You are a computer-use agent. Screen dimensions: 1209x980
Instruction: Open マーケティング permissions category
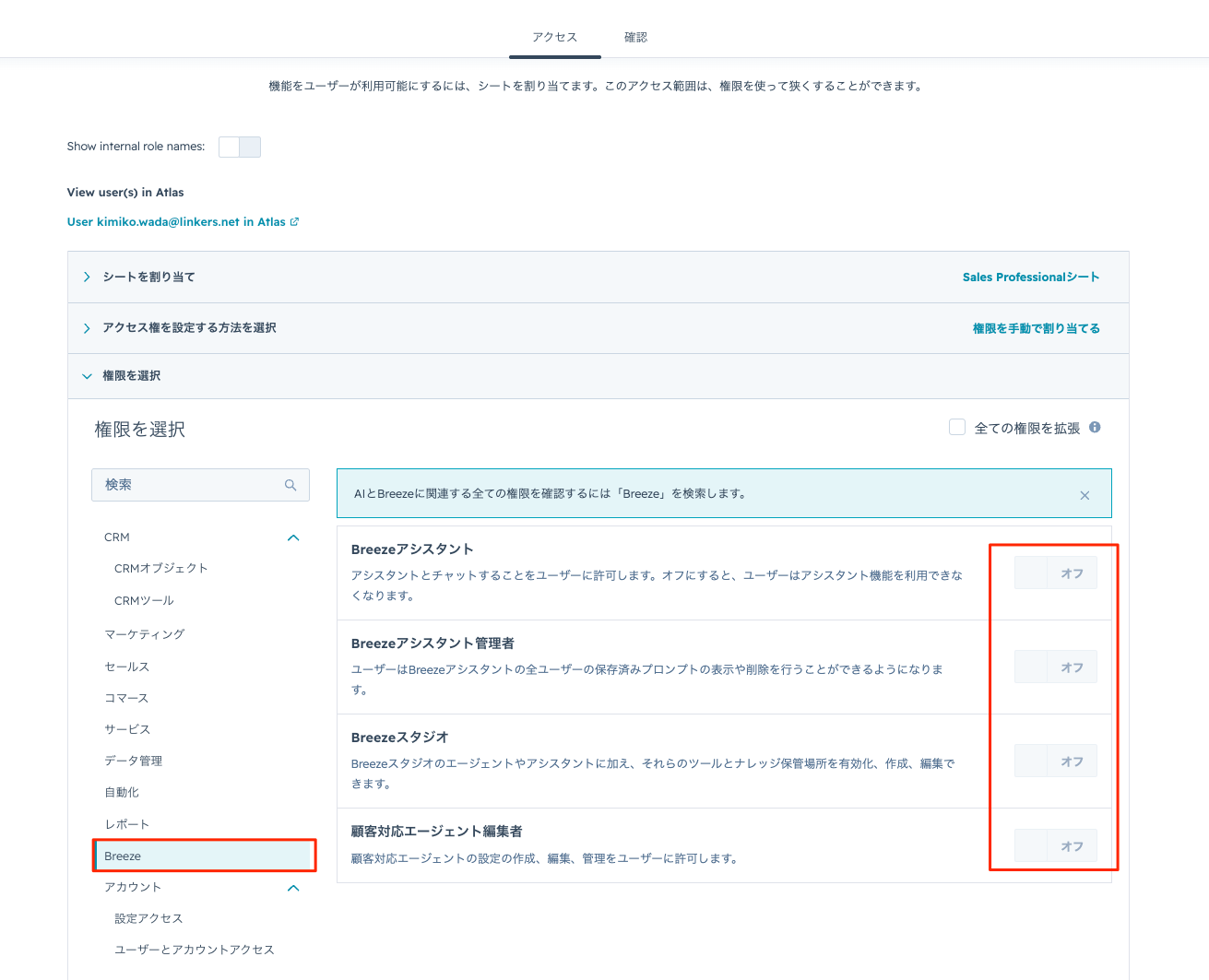coord(145,634)
